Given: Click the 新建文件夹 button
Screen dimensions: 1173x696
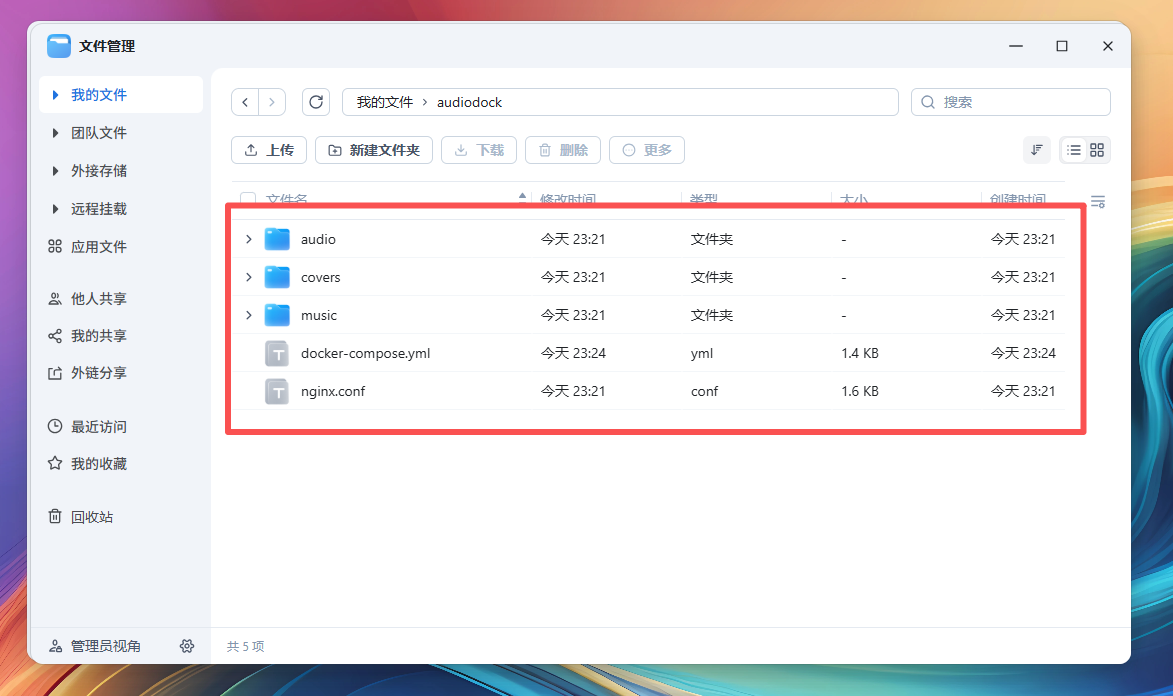Looking at the screenshot, I should (x=373, y=149).
